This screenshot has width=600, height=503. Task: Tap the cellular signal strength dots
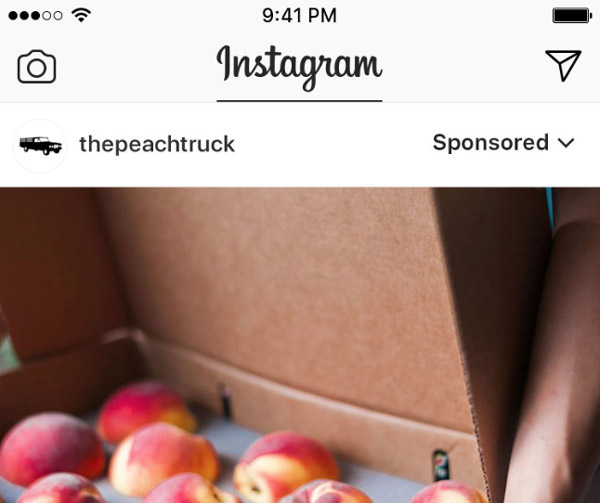pos(35,16)
